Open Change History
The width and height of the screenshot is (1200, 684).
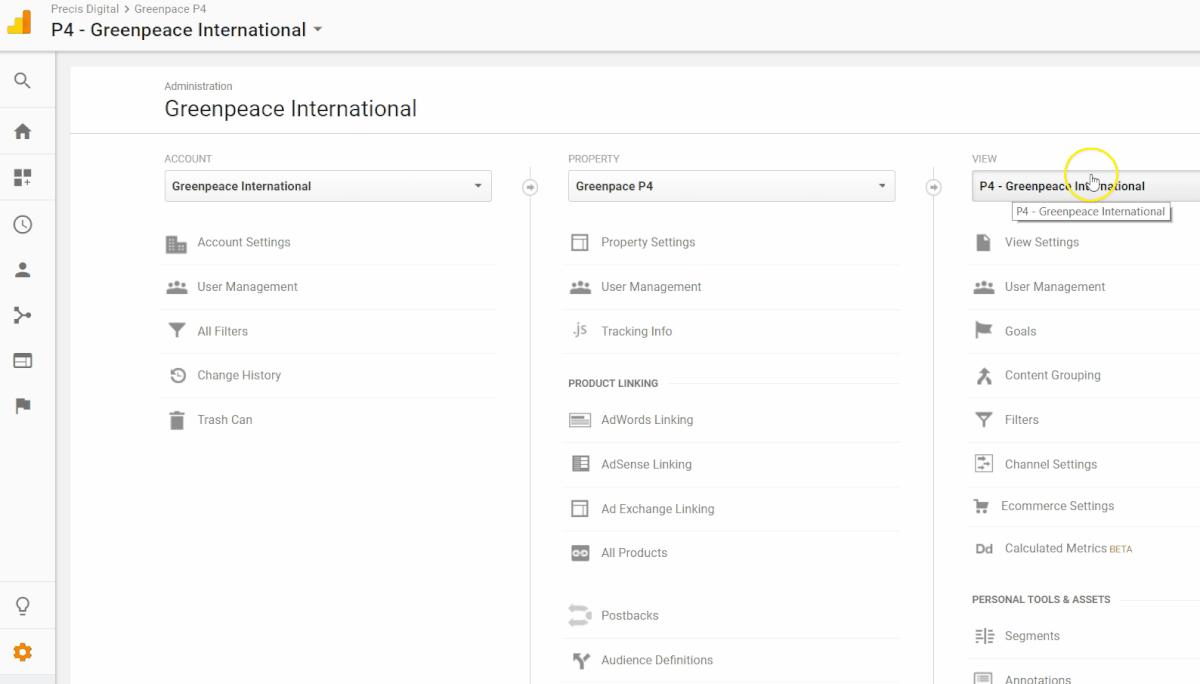(239, 376)
